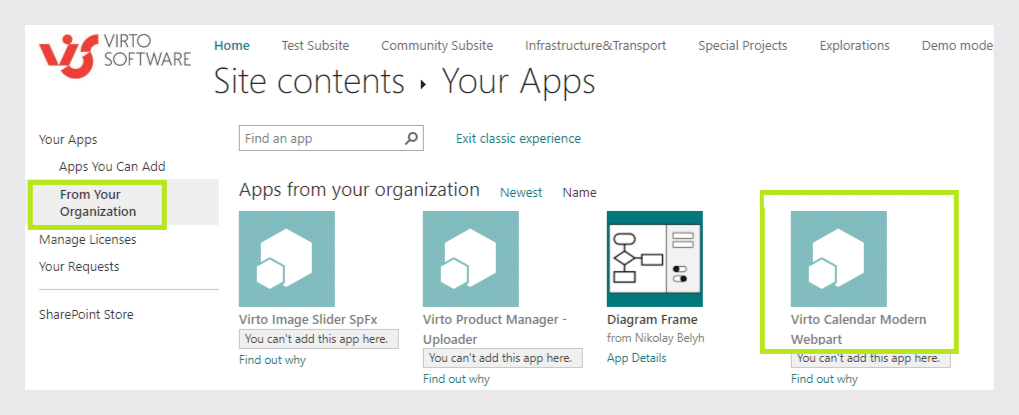This screenshot has width=1019, height=415.
Task: Open the Special Projects tab
Action: [x=743, y=45]
